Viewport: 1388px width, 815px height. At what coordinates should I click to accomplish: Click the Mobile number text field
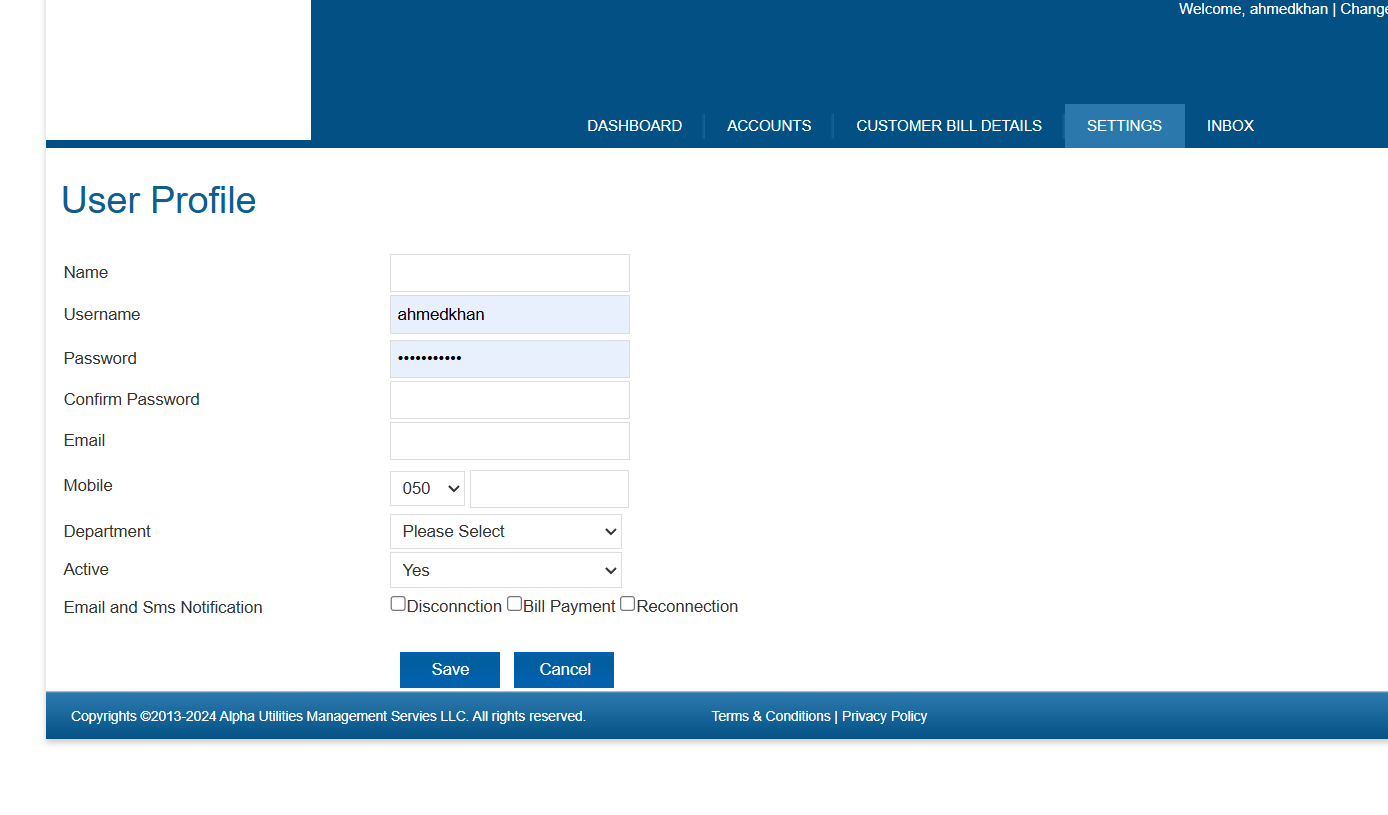coord(549,489)
